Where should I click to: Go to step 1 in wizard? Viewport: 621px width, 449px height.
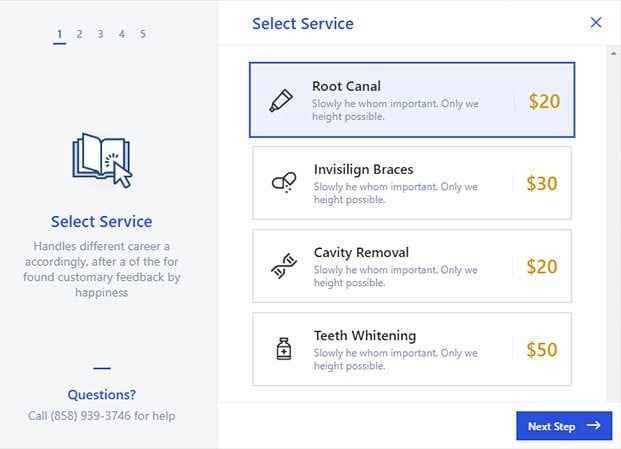pos(60,34)
